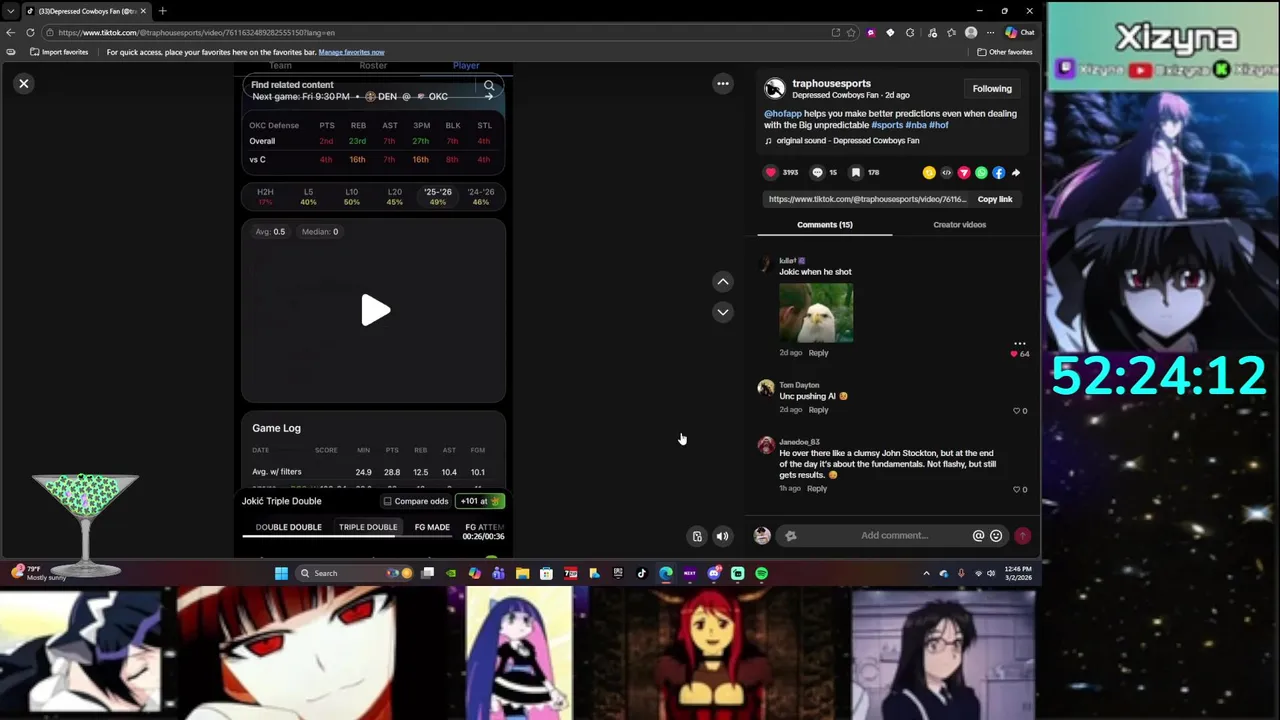Open the weather widget showing 79°F
This screenshot has width=1280, height=720.
[x=38, y=573]
